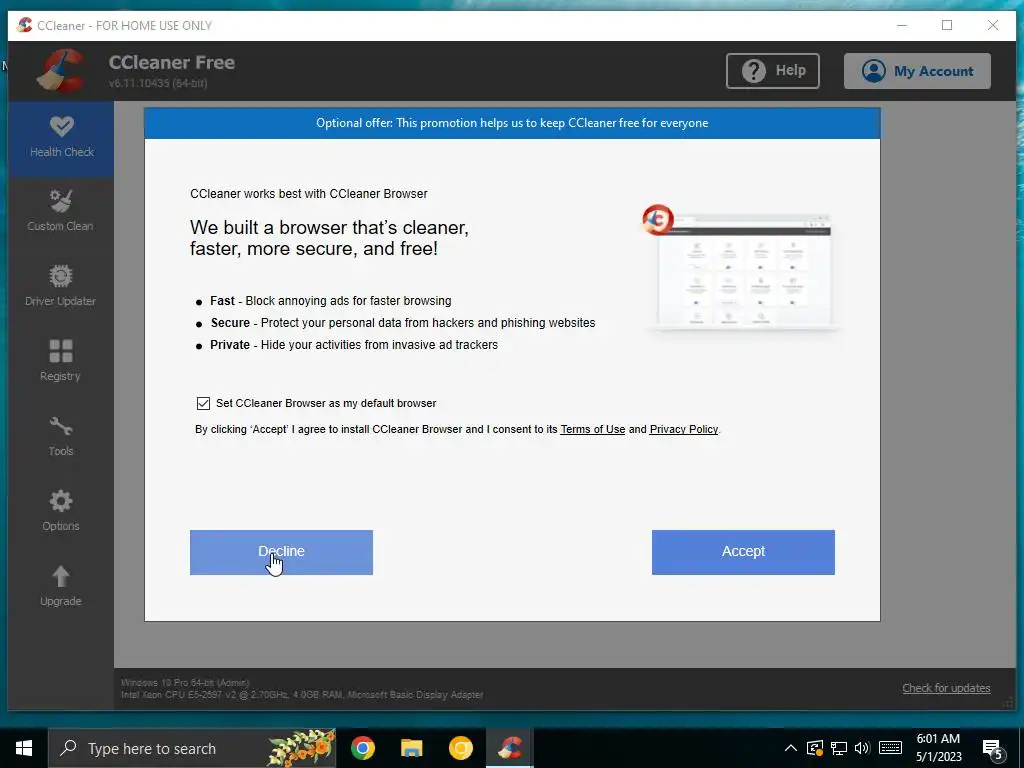Close the CCleaner window
This screenshot has width=1024, height=768.
[x=993, y=25]
